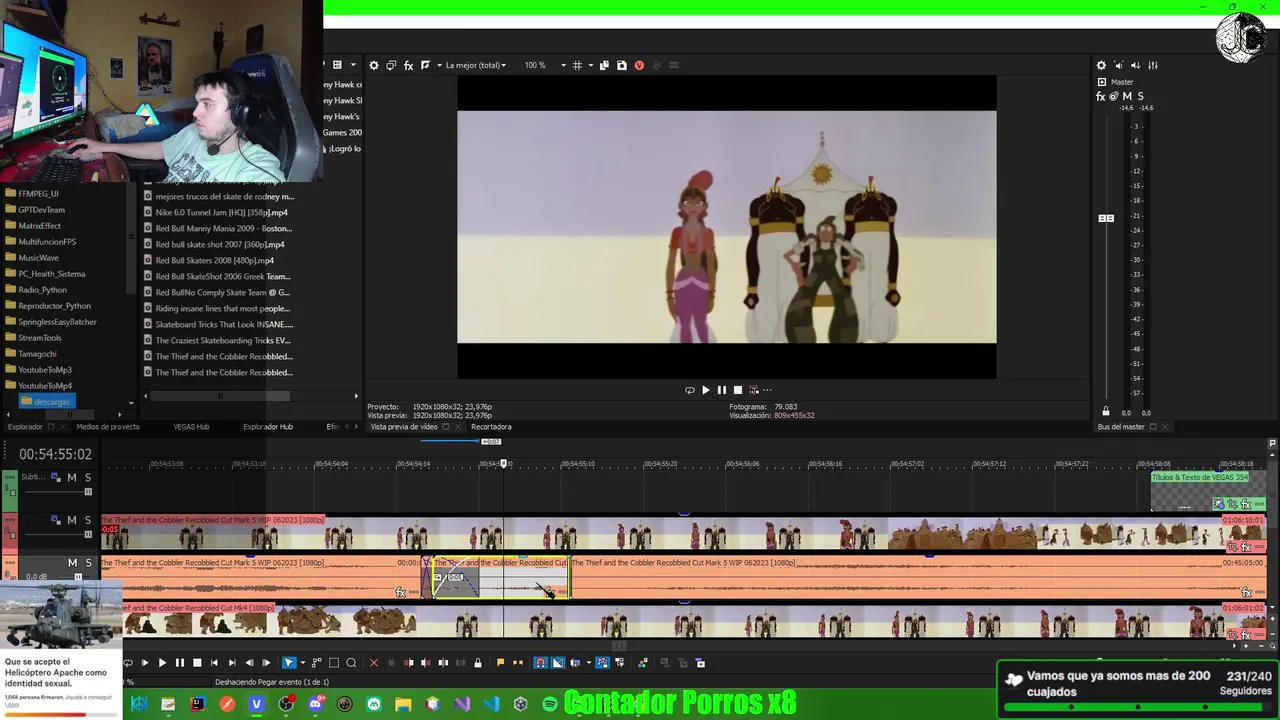Select the Zoom Edit magnifier tool
The image size is (1280, 720).
pyautogui.click(x=351, y=662)
